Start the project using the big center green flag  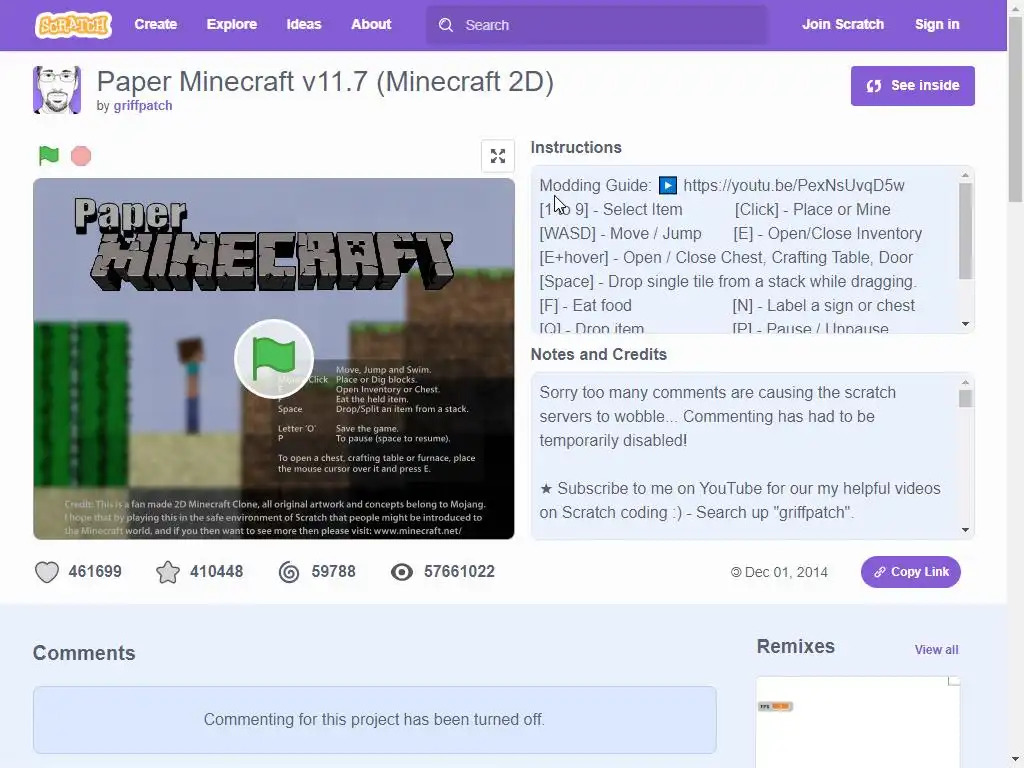click(274, 359)
